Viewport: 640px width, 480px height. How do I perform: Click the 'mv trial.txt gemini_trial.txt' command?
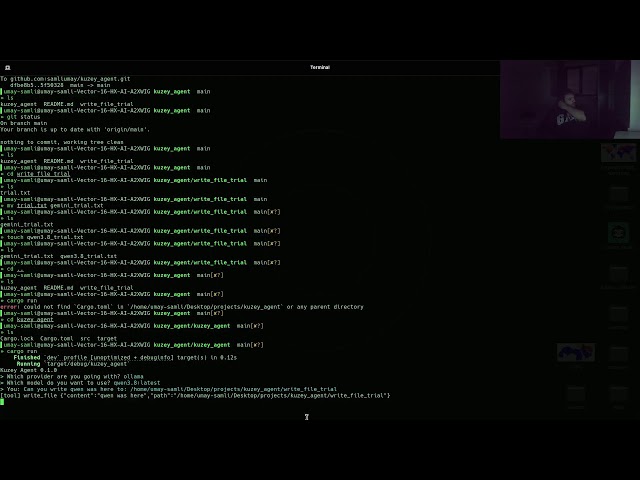[52, 205]
